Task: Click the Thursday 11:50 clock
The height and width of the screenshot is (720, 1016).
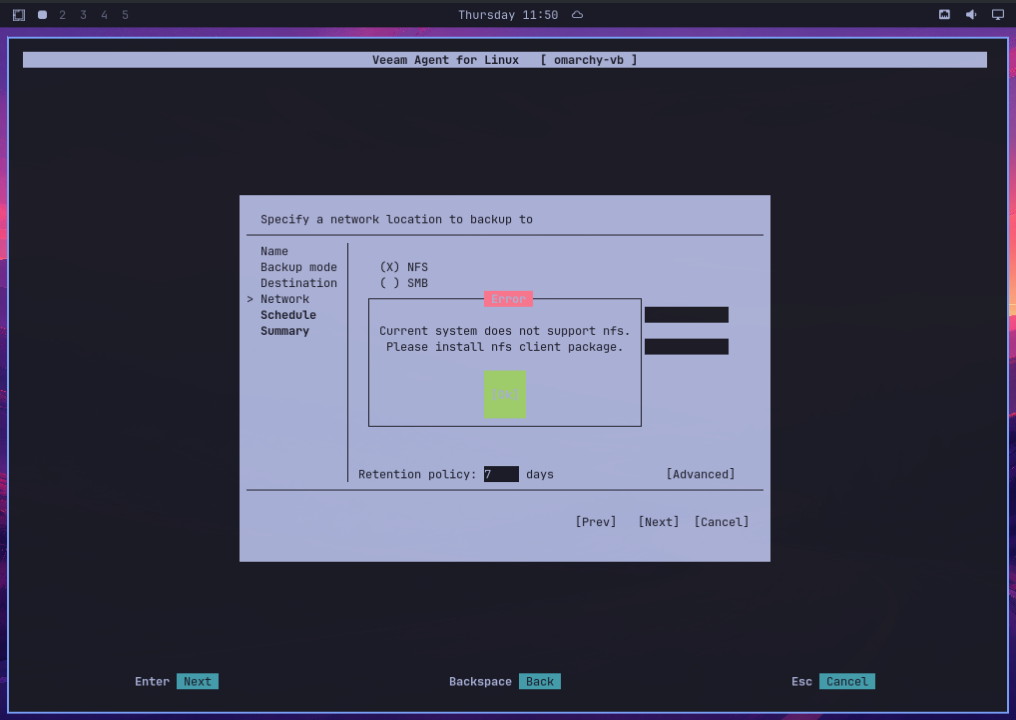Action: pos(508,15)
